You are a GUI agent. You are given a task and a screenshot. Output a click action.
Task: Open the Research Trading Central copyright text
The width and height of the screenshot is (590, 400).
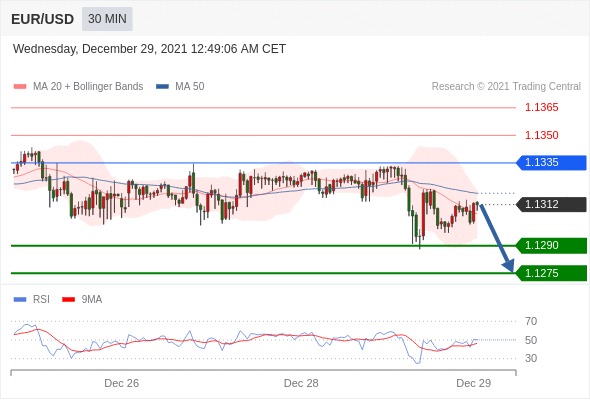click(x=506, y=87)
